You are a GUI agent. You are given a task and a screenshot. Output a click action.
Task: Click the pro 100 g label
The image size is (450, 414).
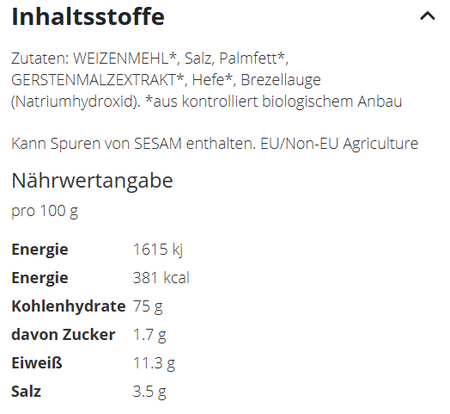click(45, 211)
